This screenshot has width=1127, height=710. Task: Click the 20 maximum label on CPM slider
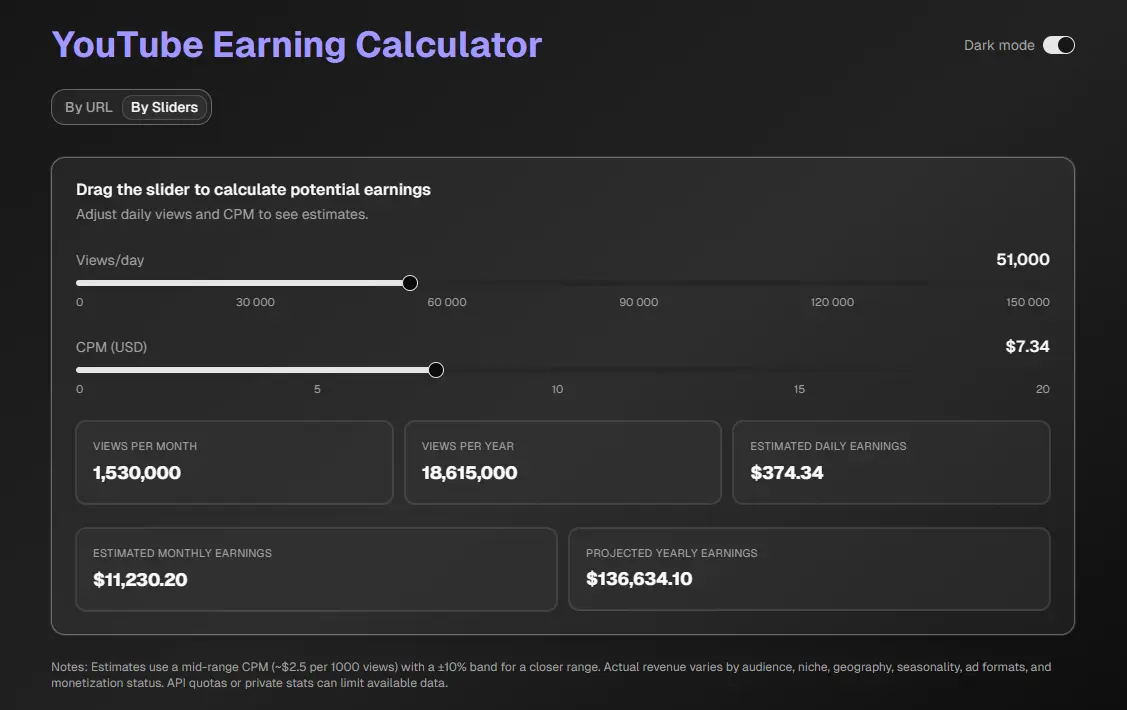point(1042,389)
